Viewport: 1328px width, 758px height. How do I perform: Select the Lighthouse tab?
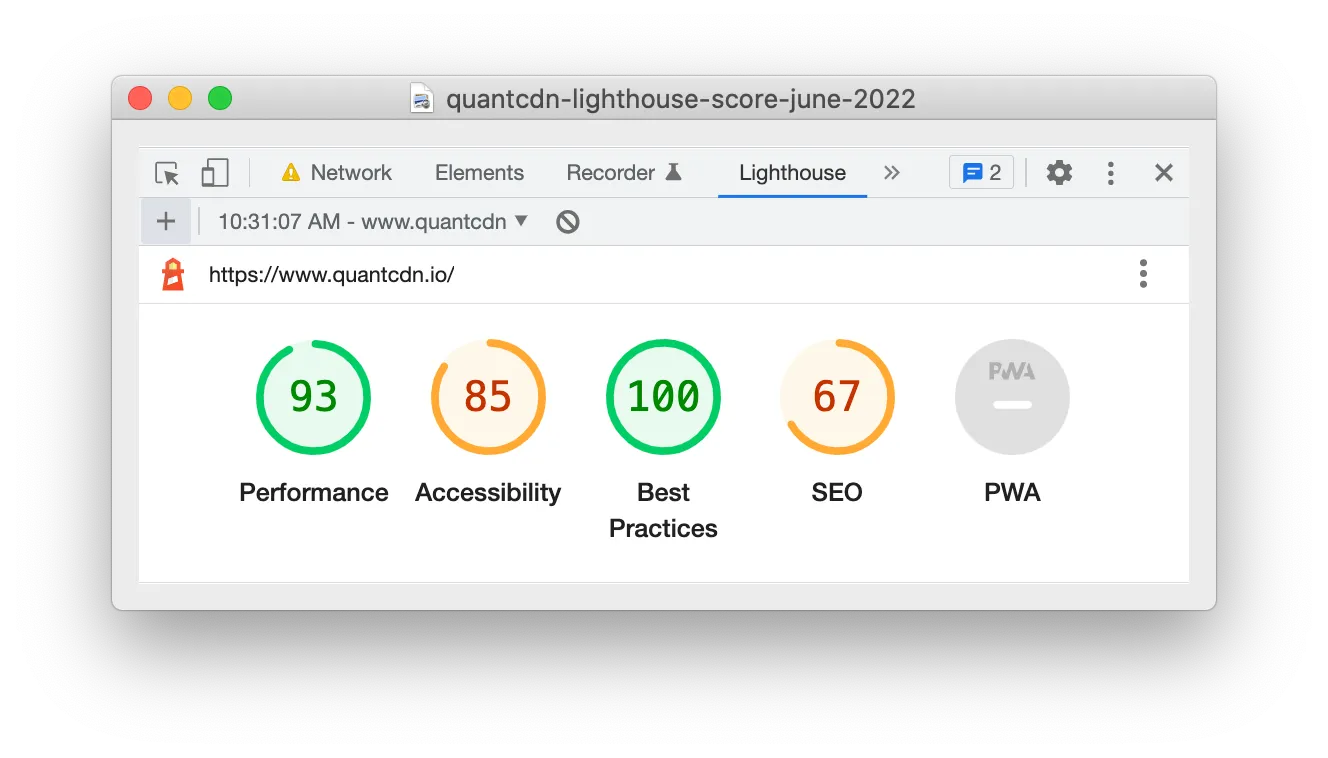click(792, 172)
